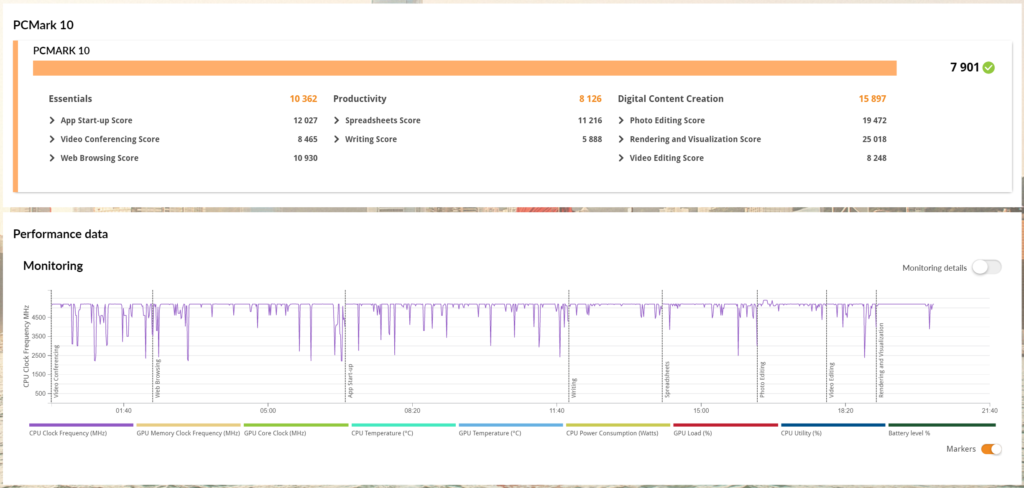
Task: Click the 21:40 time axis label
Action: [x=989, y=411]
